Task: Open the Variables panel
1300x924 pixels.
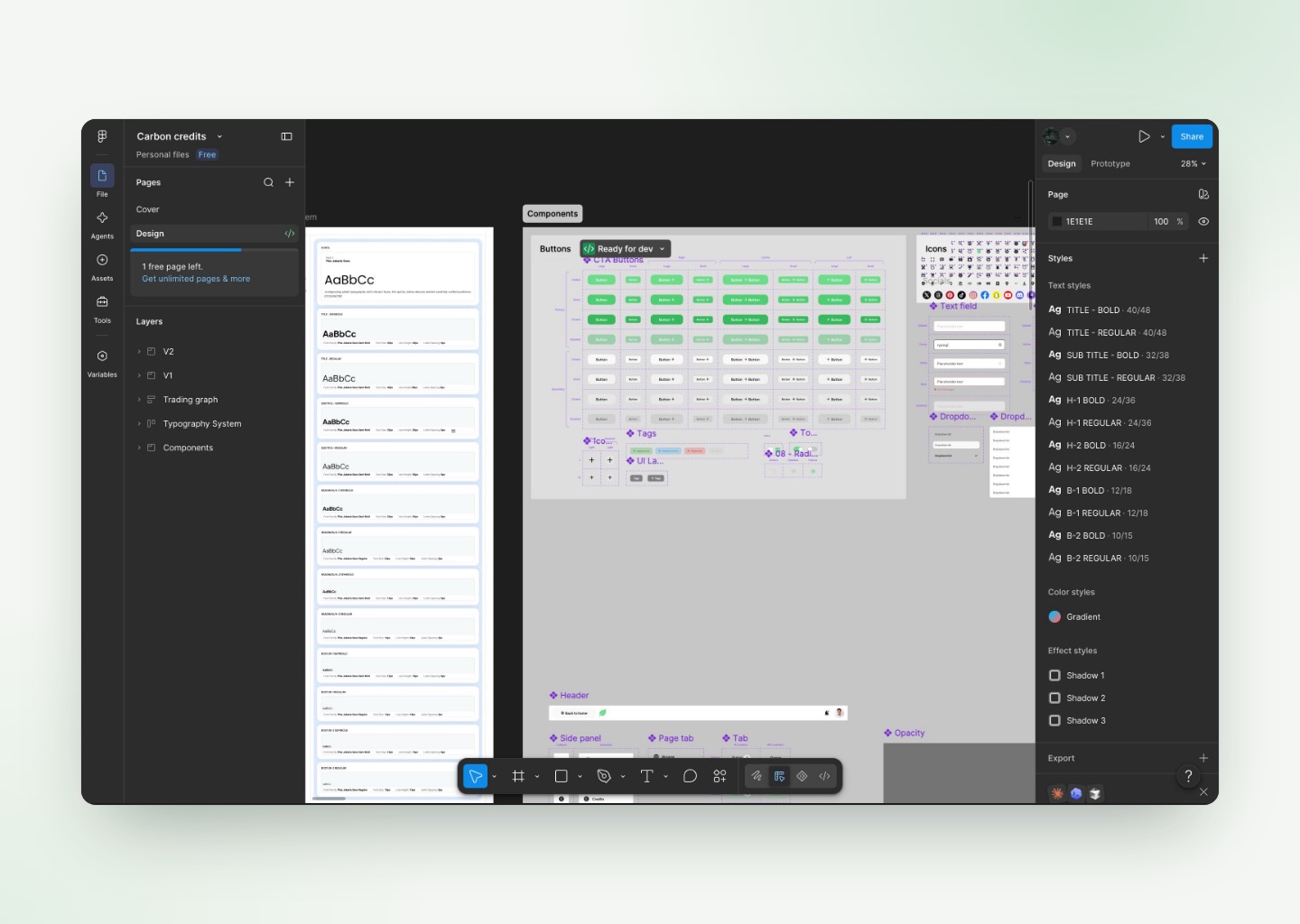Action: point(102,362)
